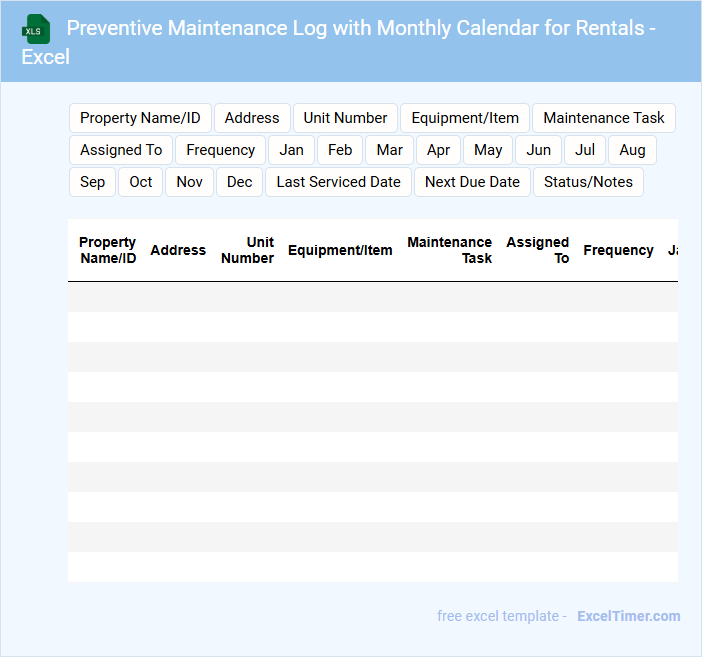
Task: Select the Last Serviced Date tag
Action: click(338, 182)
